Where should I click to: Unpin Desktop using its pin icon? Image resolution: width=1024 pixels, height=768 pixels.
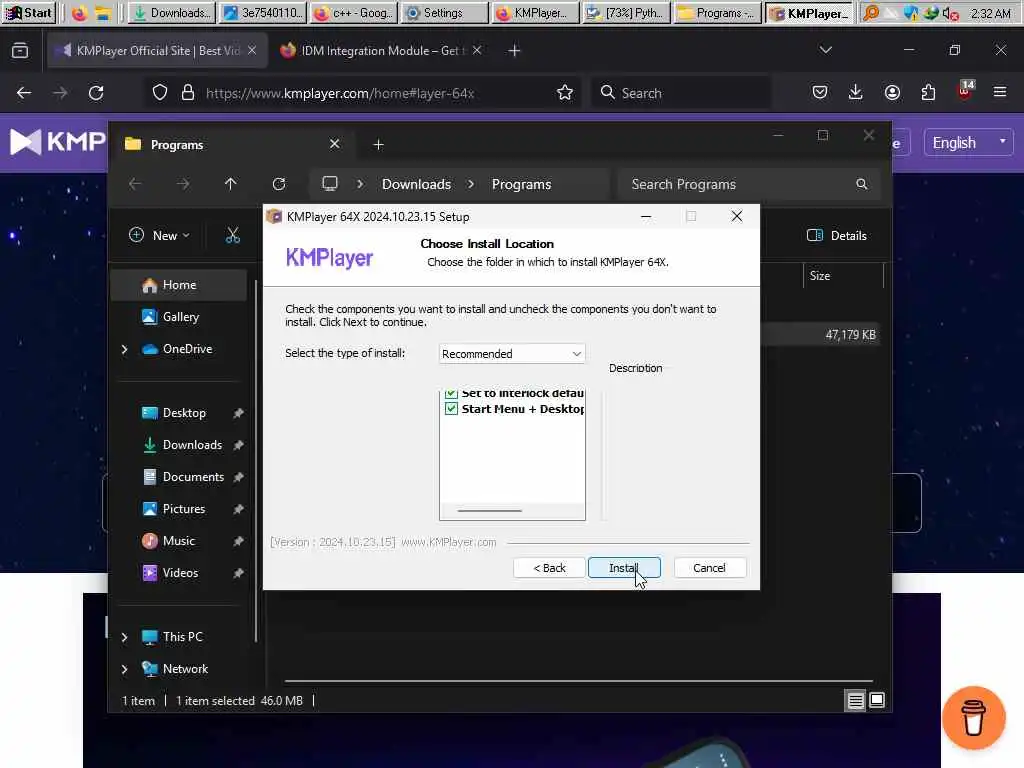pos(238,413)
